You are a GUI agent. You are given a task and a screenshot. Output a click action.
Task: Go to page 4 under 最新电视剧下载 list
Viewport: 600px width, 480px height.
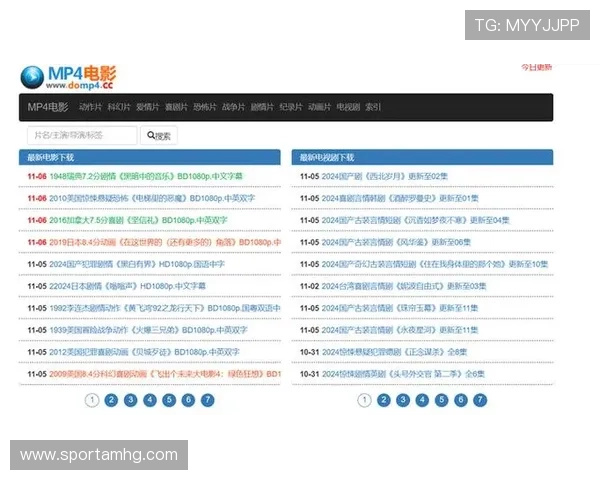click(422, 400)
